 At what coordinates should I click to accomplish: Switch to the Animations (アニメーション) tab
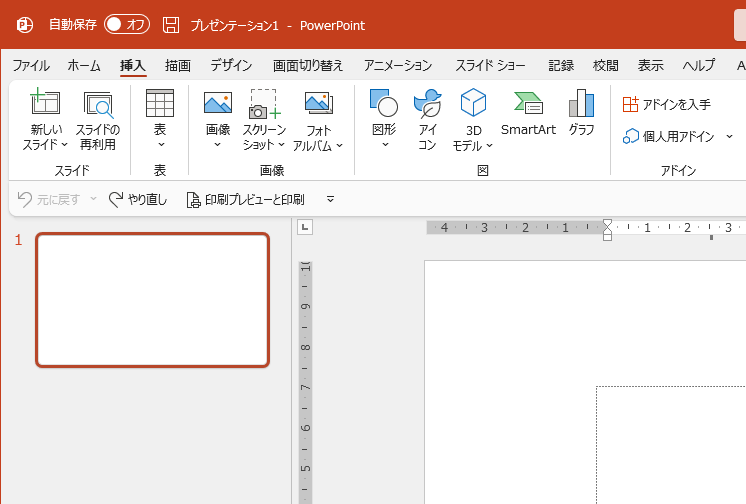click(398, 65)
